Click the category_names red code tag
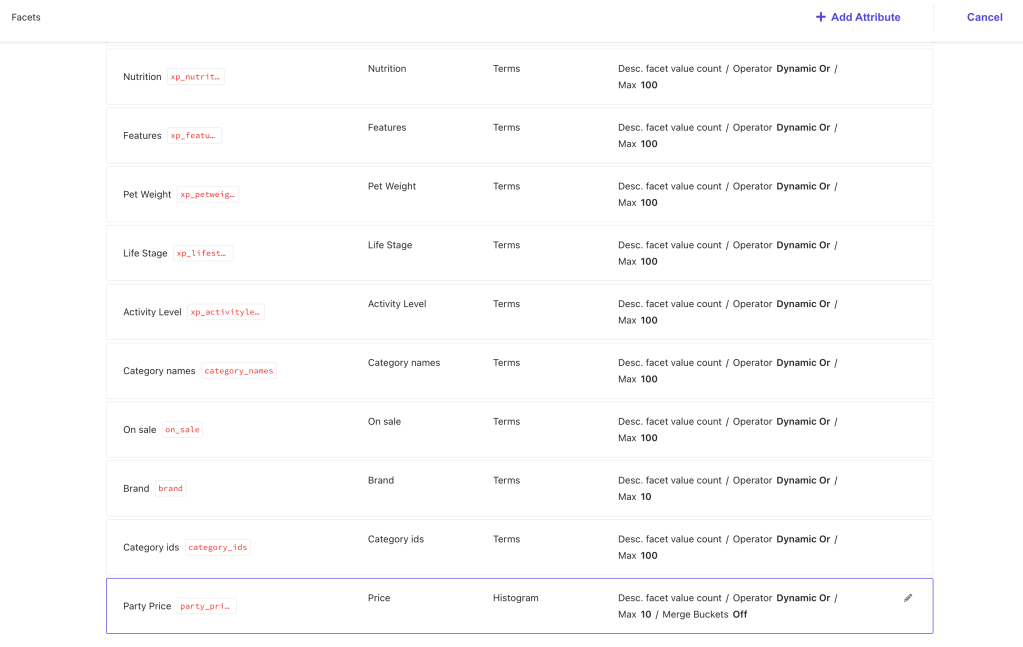The image size is (1023, 647). click(x=239, y=371)
